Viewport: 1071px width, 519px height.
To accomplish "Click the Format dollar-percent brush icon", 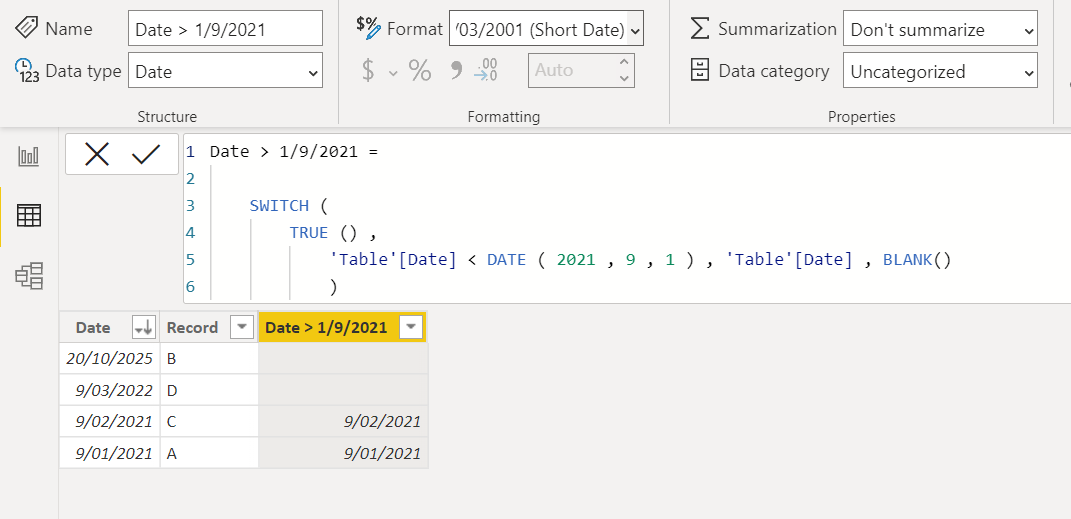I will pyautogui.click(x=368, y=27).
